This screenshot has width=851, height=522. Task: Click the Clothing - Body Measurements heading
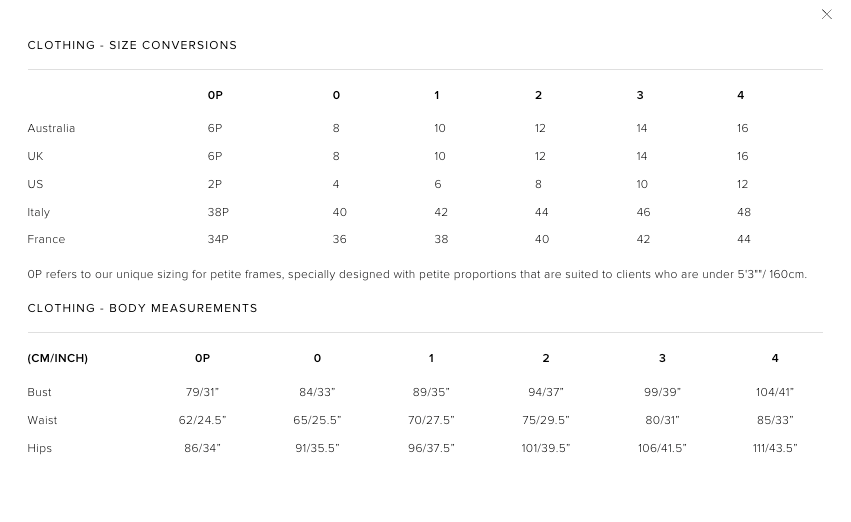(142, 308)
